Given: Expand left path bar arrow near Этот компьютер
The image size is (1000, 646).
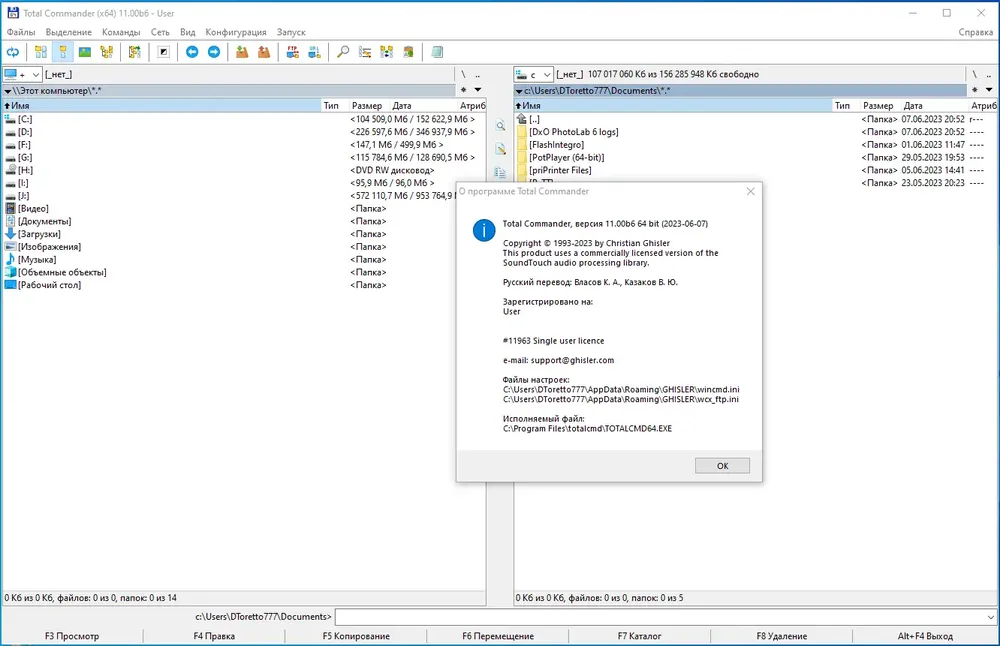Looking at the screenshot, I should click(8, 91).
